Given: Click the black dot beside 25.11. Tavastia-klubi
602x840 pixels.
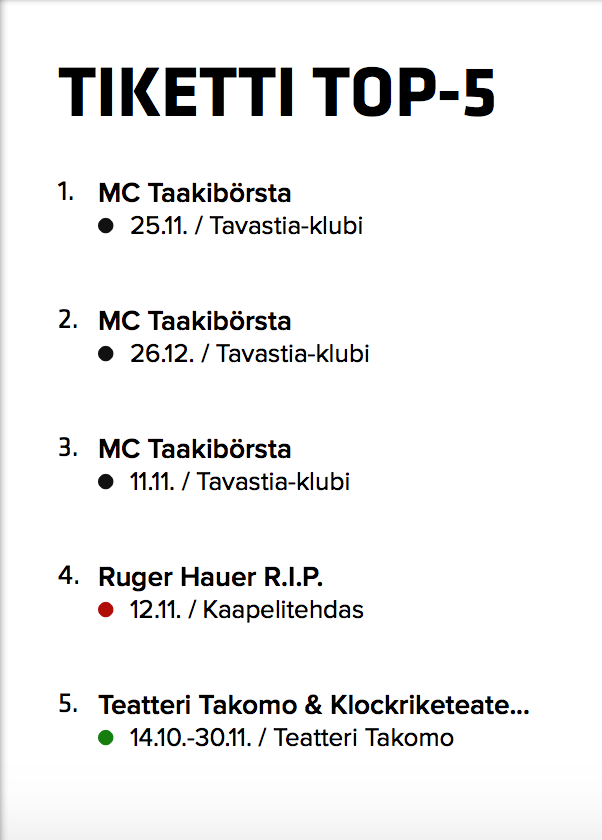Looking at the screenshot, I should tap(106, 226).
